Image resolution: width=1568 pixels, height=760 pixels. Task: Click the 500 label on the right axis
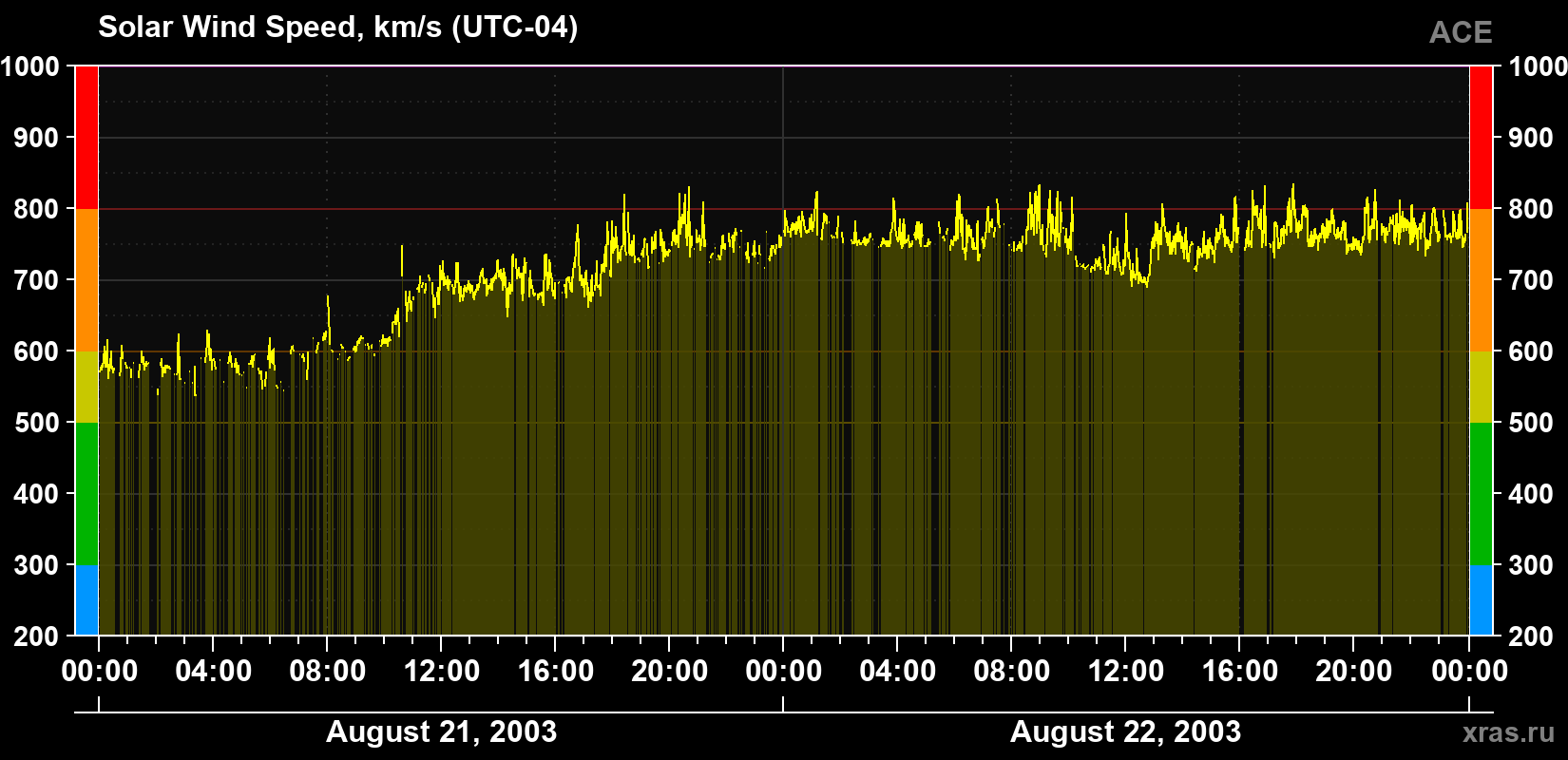pos(1532,423)
